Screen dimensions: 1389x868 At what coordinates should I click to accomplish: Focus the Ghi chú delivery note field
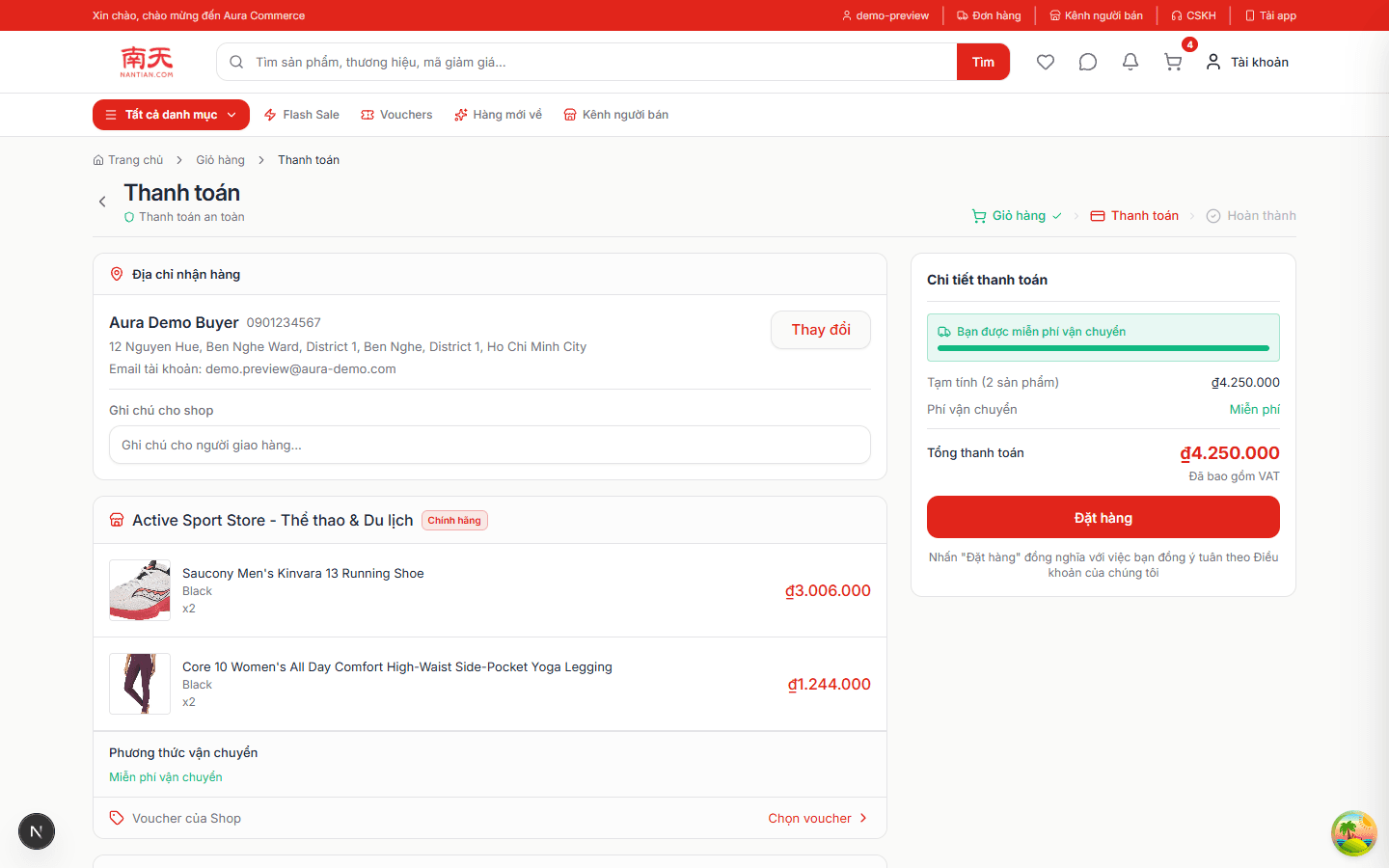[490, 445]
